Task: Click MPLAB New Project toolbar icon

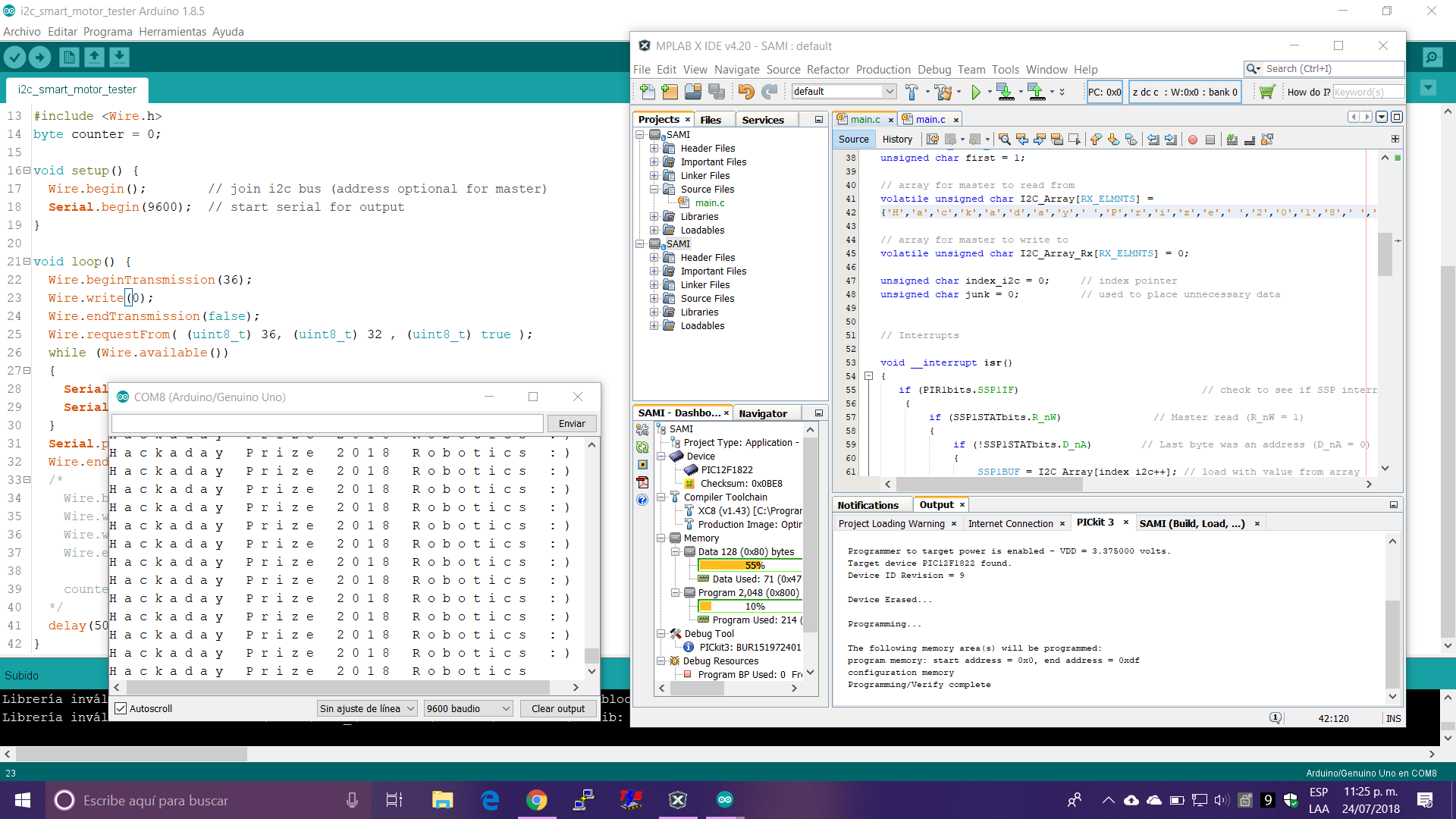Action: tap(670, 92)
